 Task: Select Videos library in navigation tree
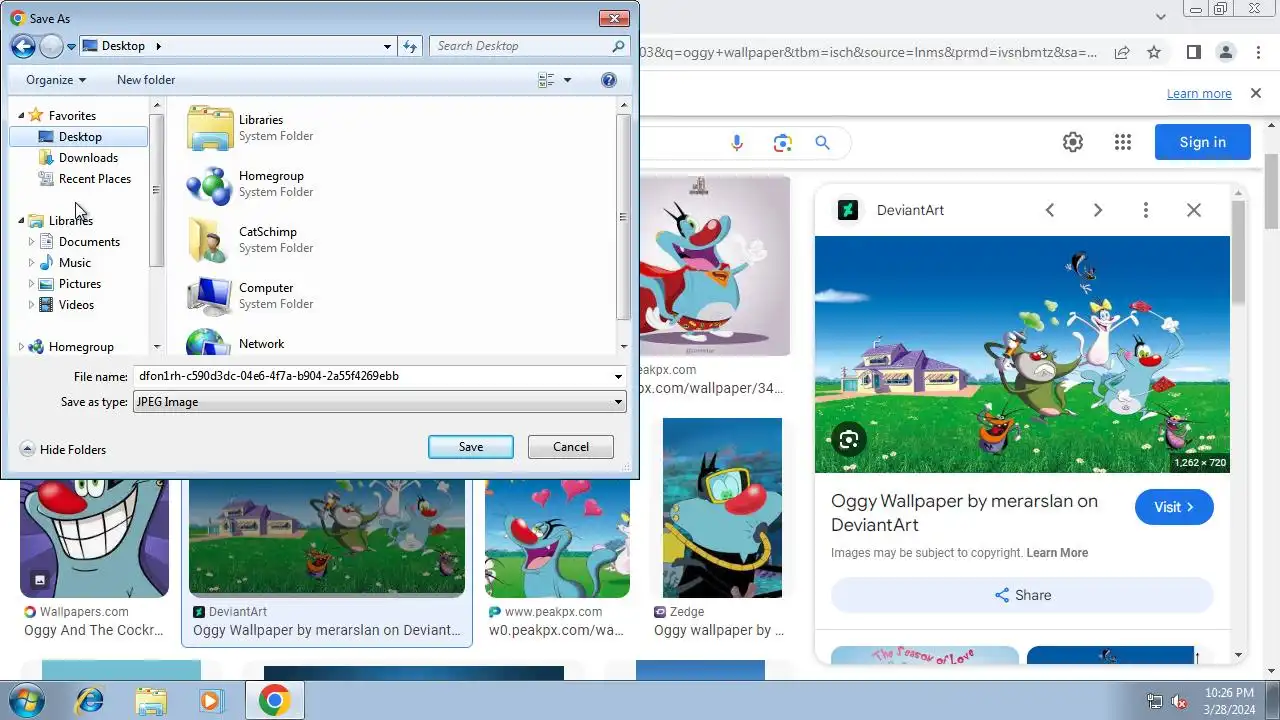[x=76, y=305]
